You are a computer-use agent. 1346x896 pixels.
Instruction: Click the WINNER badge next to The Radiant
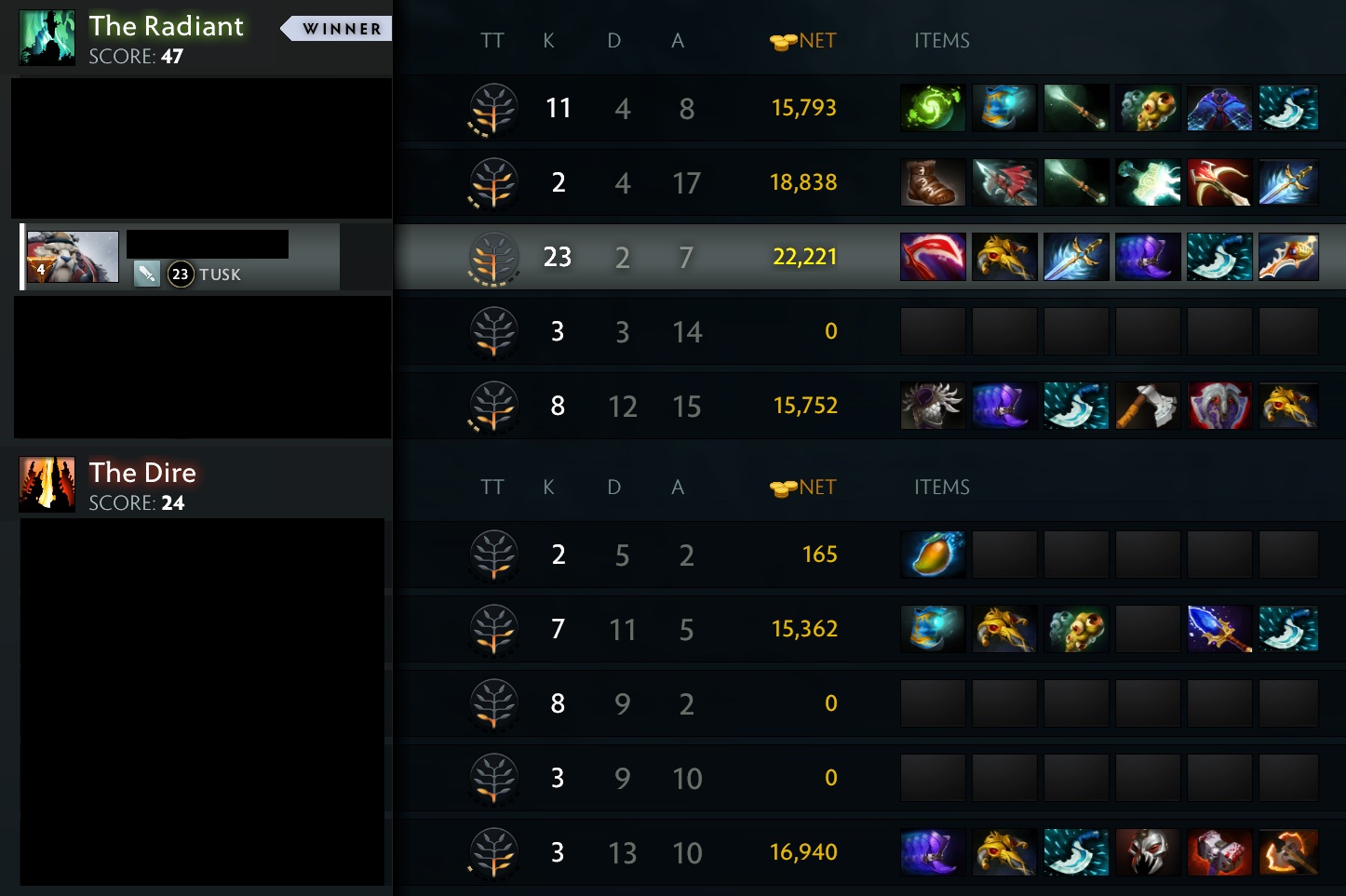tap(337, 29)
